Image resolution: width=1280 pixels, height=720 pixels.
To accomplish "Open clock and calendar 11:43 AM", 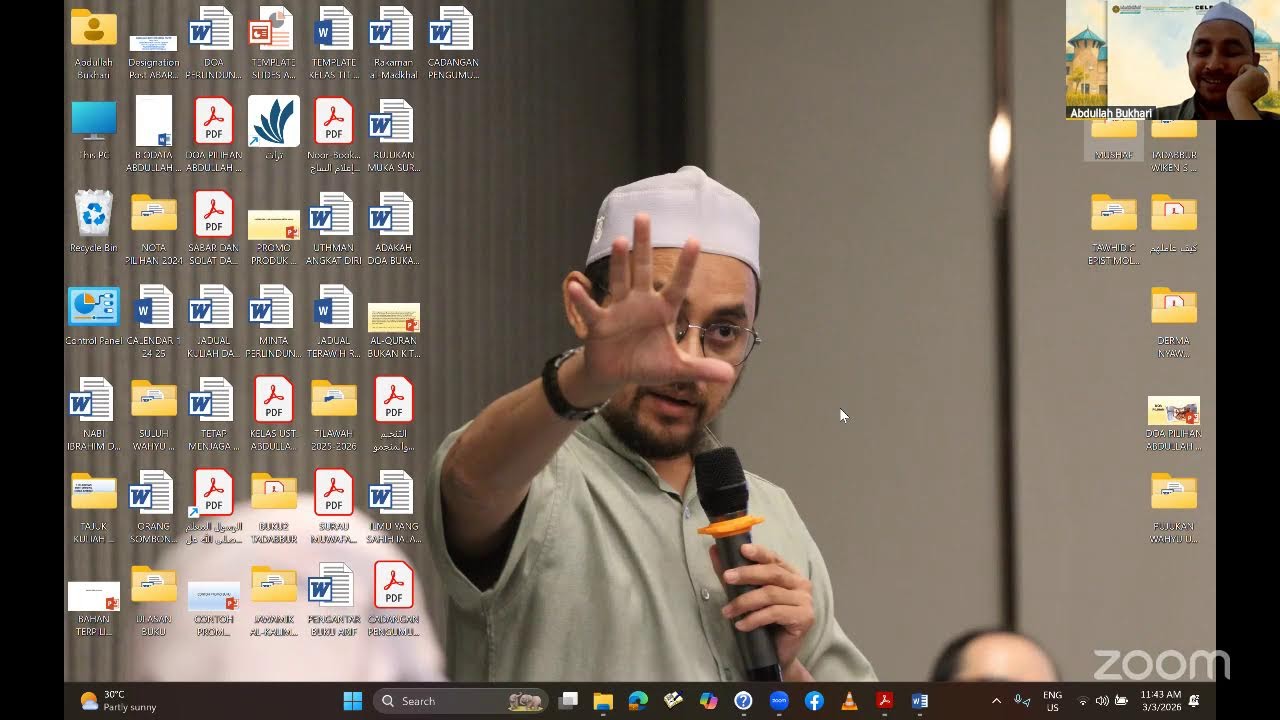I will click(1160, 701).
